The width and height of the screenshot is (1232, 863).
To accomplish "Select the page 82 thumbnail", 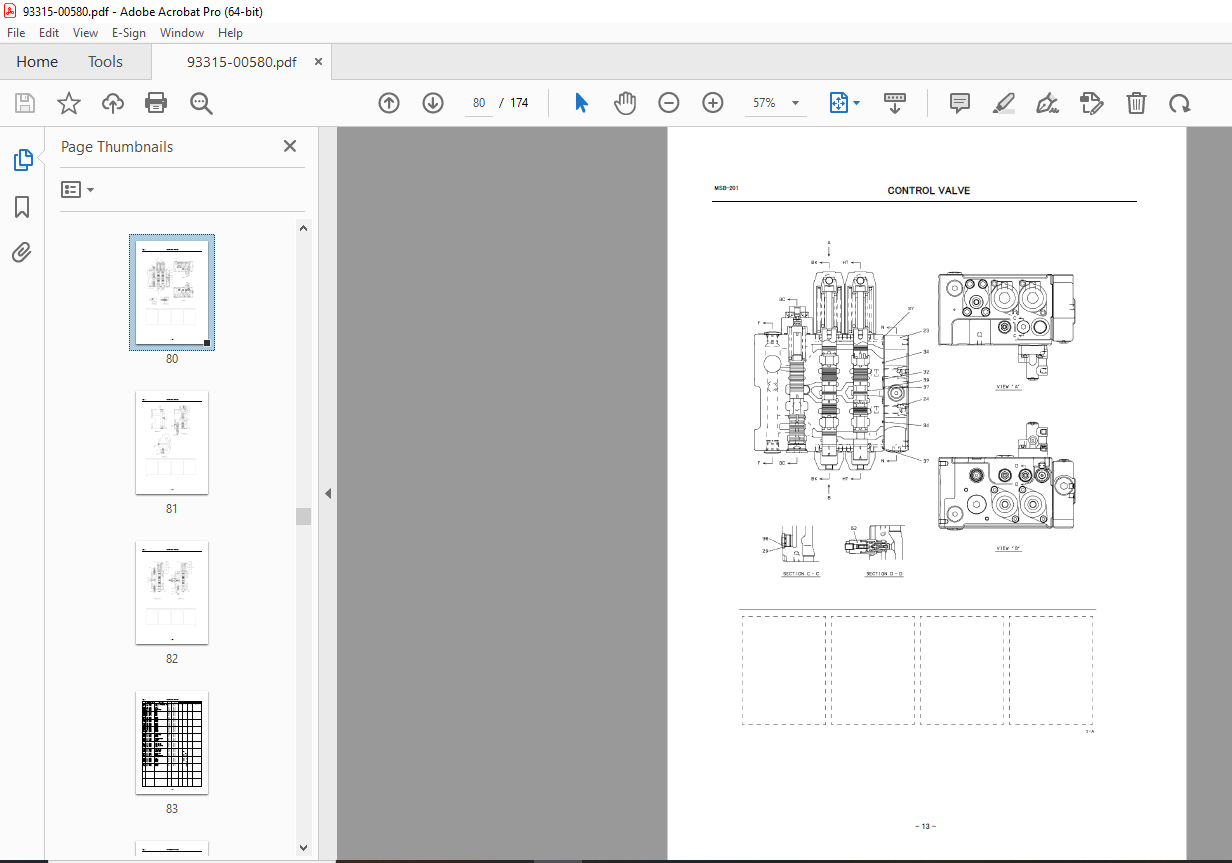I will click(x=172, y=593).
